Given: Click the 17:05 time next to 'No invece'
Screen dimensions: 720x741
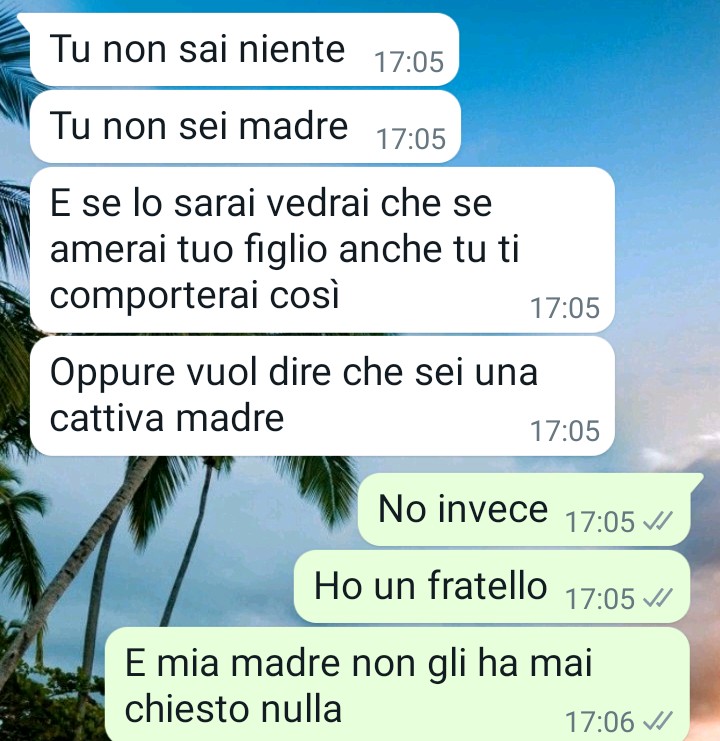Looking at the screenshot, I should coord(600,523).
